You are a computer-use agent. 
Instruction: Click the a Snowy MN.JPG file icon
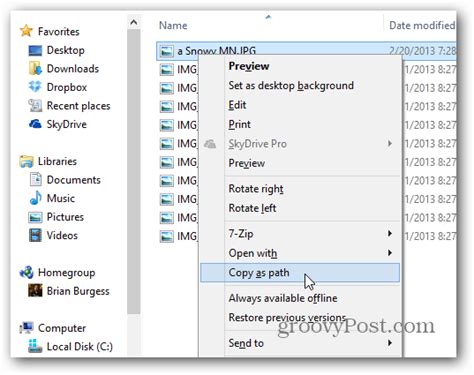166,51
